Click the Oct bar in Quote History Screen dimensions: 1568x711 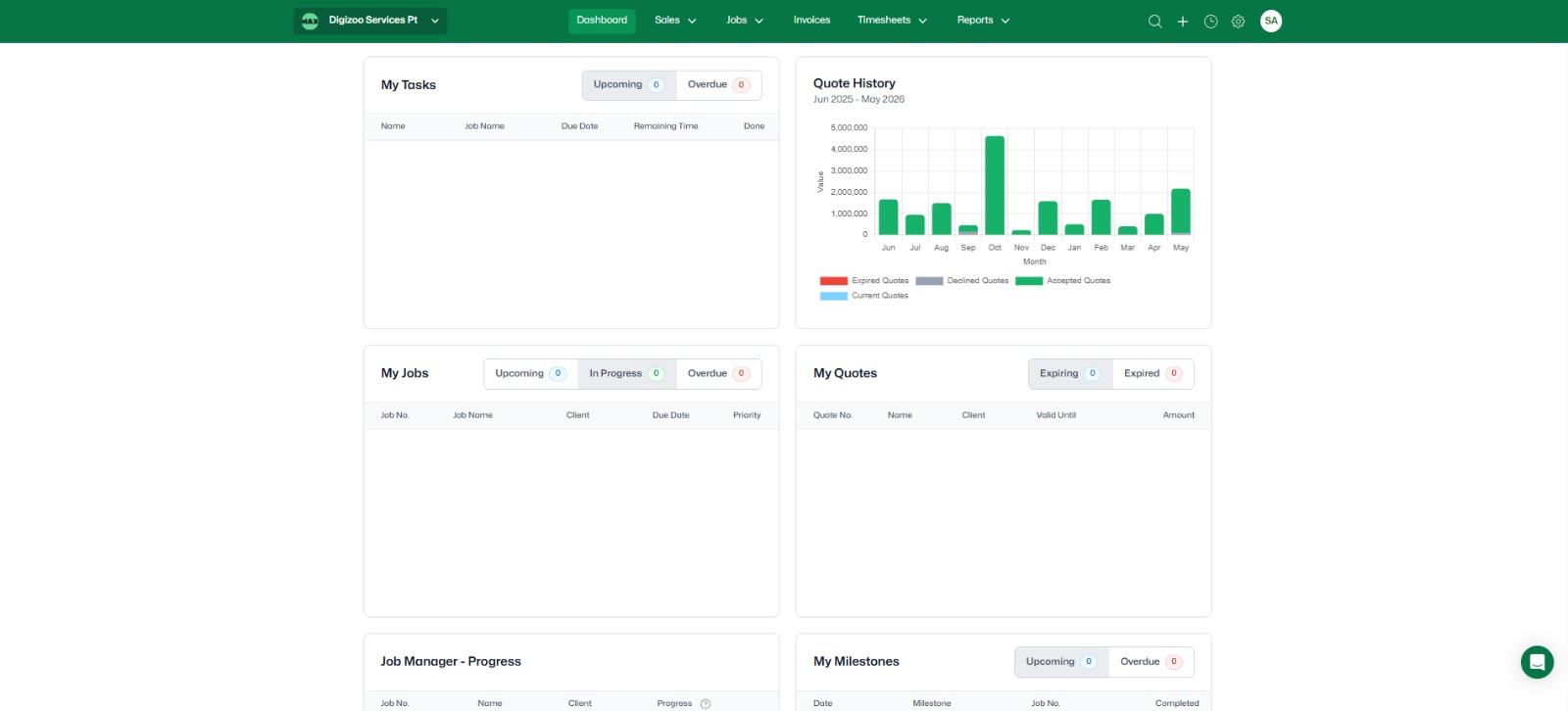(x=995, y=185)
